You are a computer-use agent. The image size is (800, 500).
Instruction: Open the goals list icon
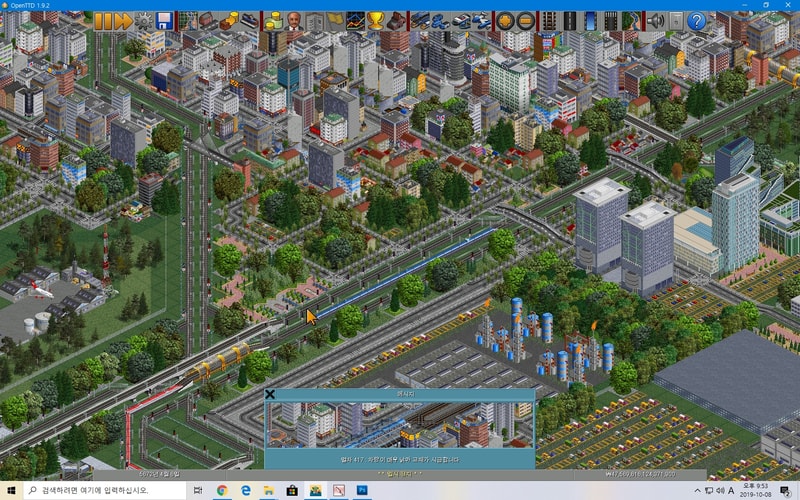334,21
